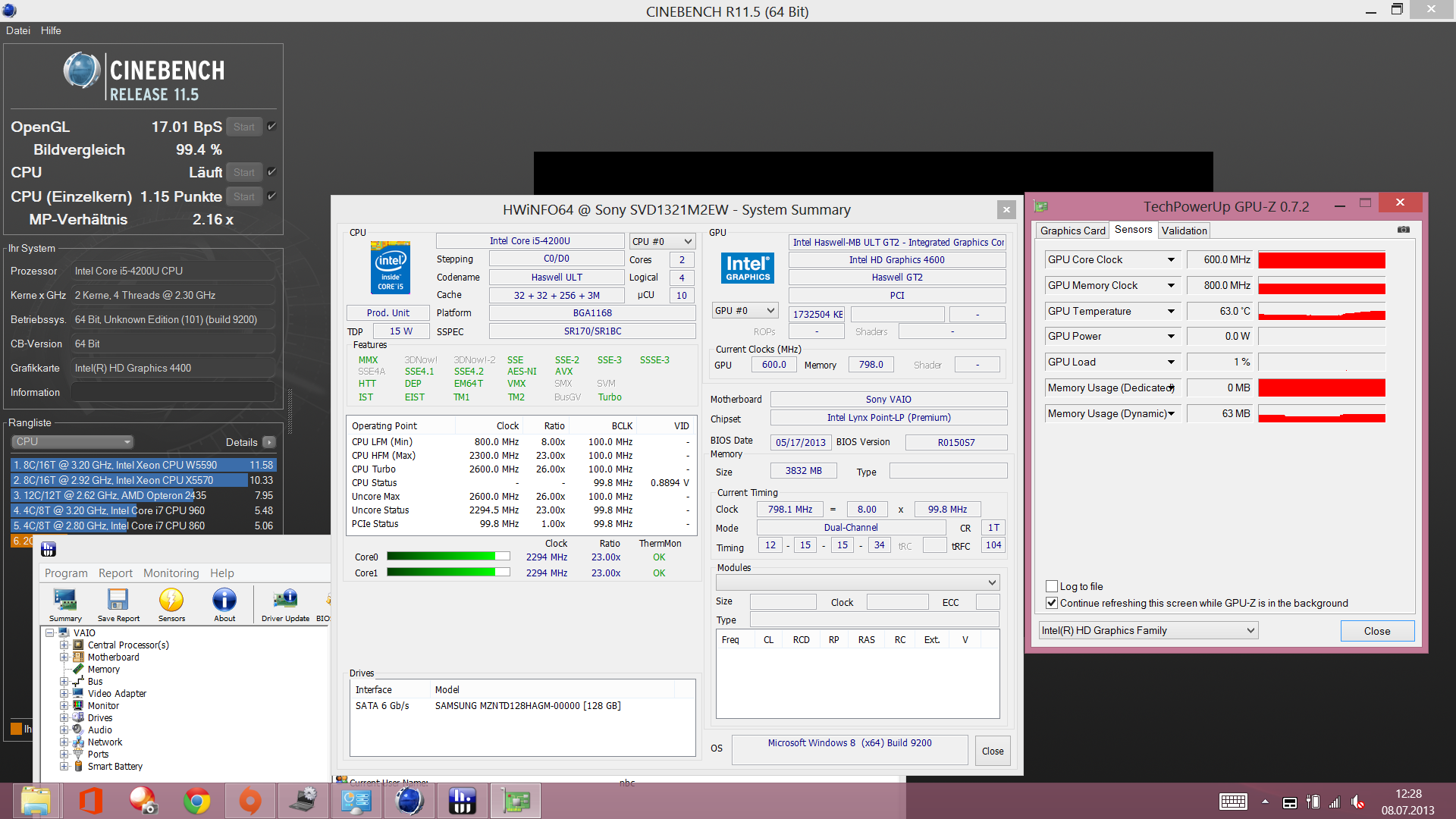
Task: Click the Core1 load progress bar
Action: click(x=448, y=573)
